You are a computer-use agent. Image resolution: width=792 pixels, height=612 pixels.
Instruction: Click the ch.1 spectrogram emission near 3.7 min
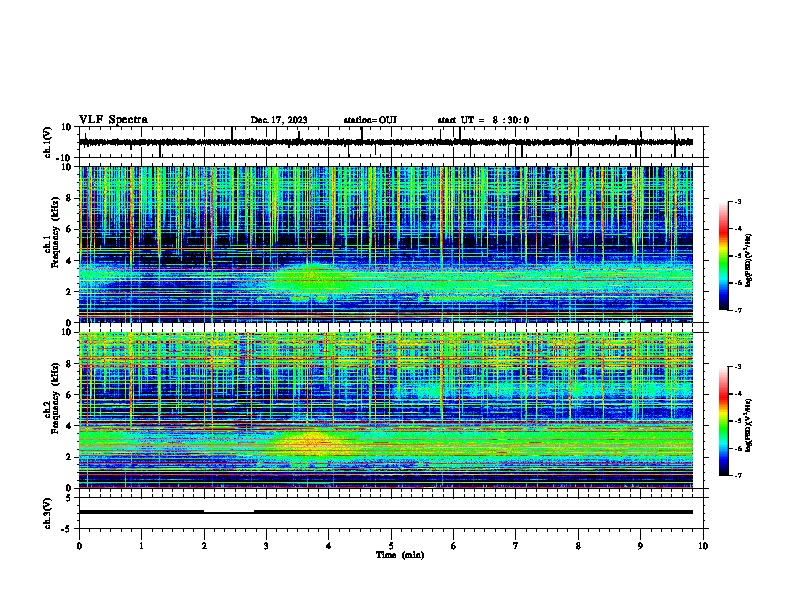[x=310, y=279]
